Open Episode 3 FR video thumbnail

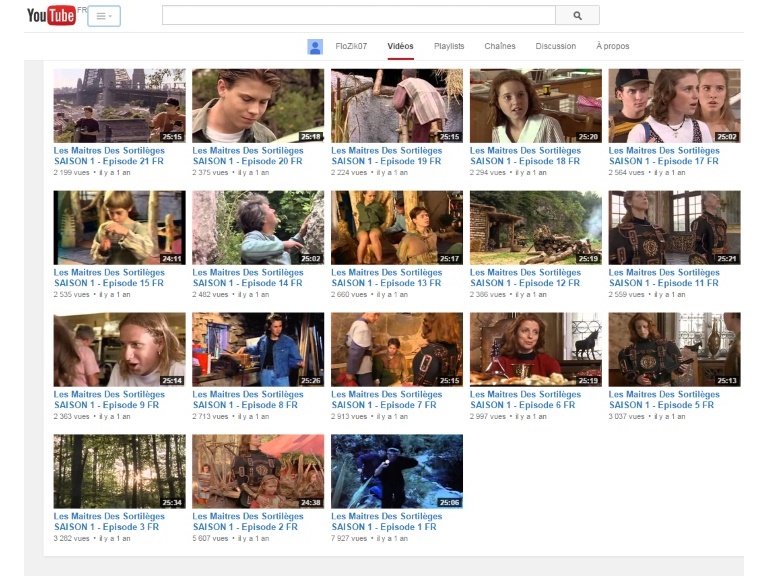pyautogui.click(x=120, y=472)
